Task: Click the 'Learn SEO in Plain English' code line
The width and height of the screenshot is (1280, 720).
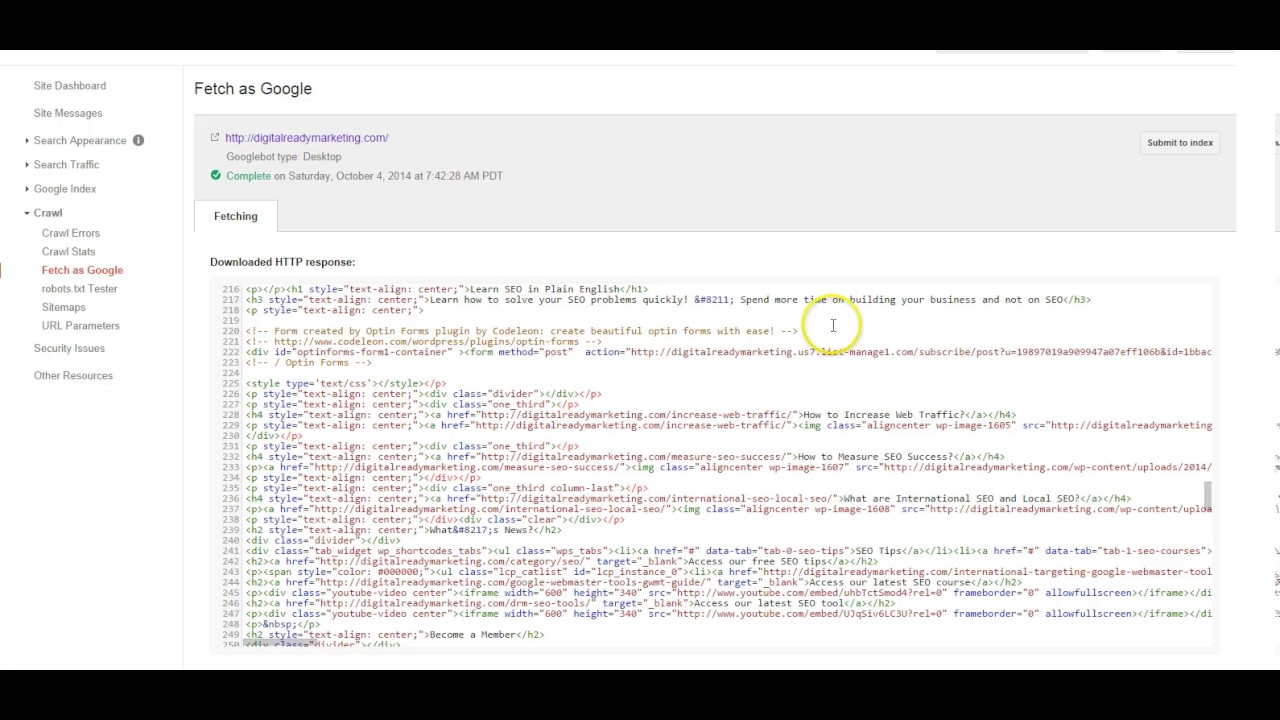Action: pos(447,289)
